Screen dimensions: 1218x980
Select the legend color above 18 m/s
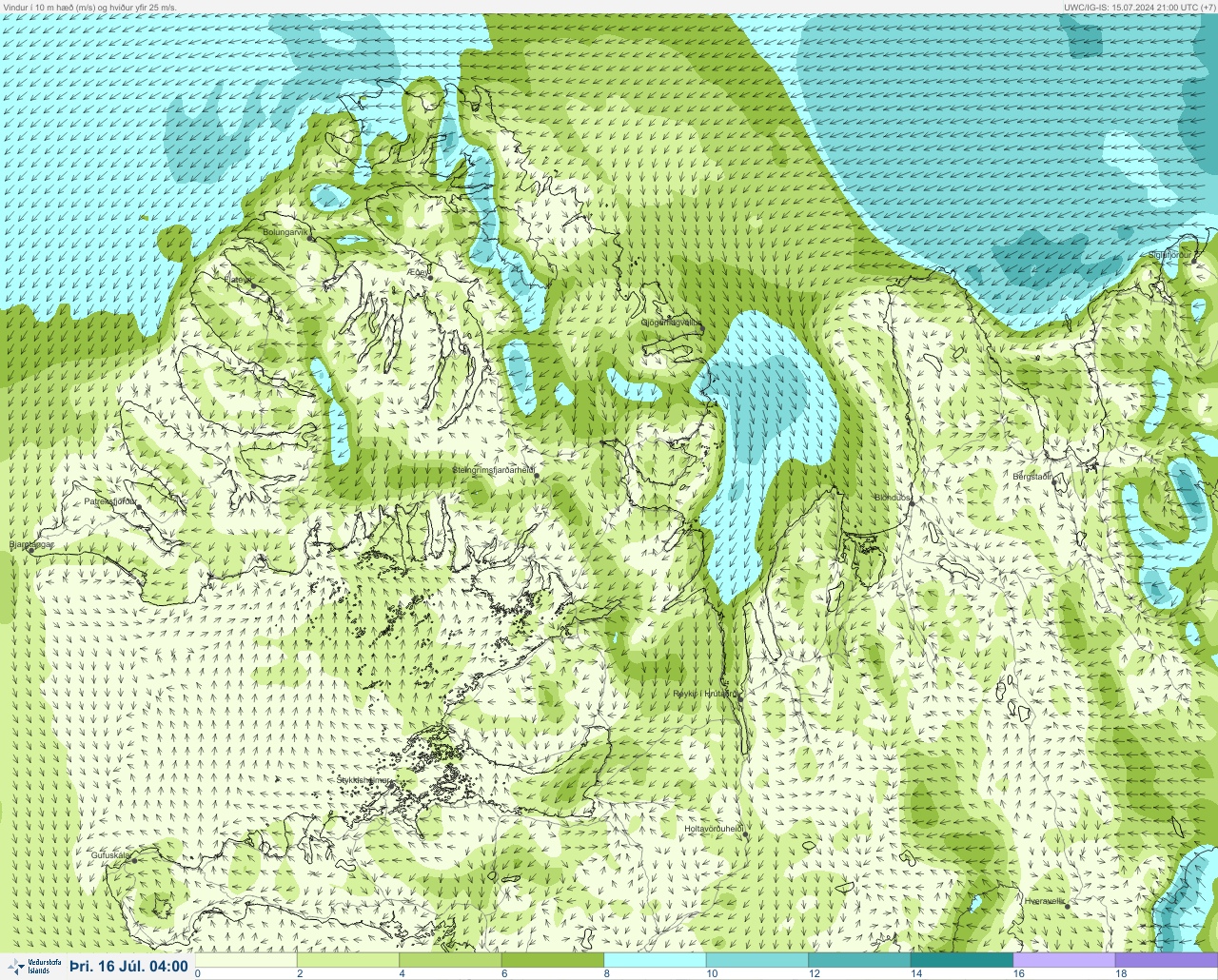(1167, 960)
